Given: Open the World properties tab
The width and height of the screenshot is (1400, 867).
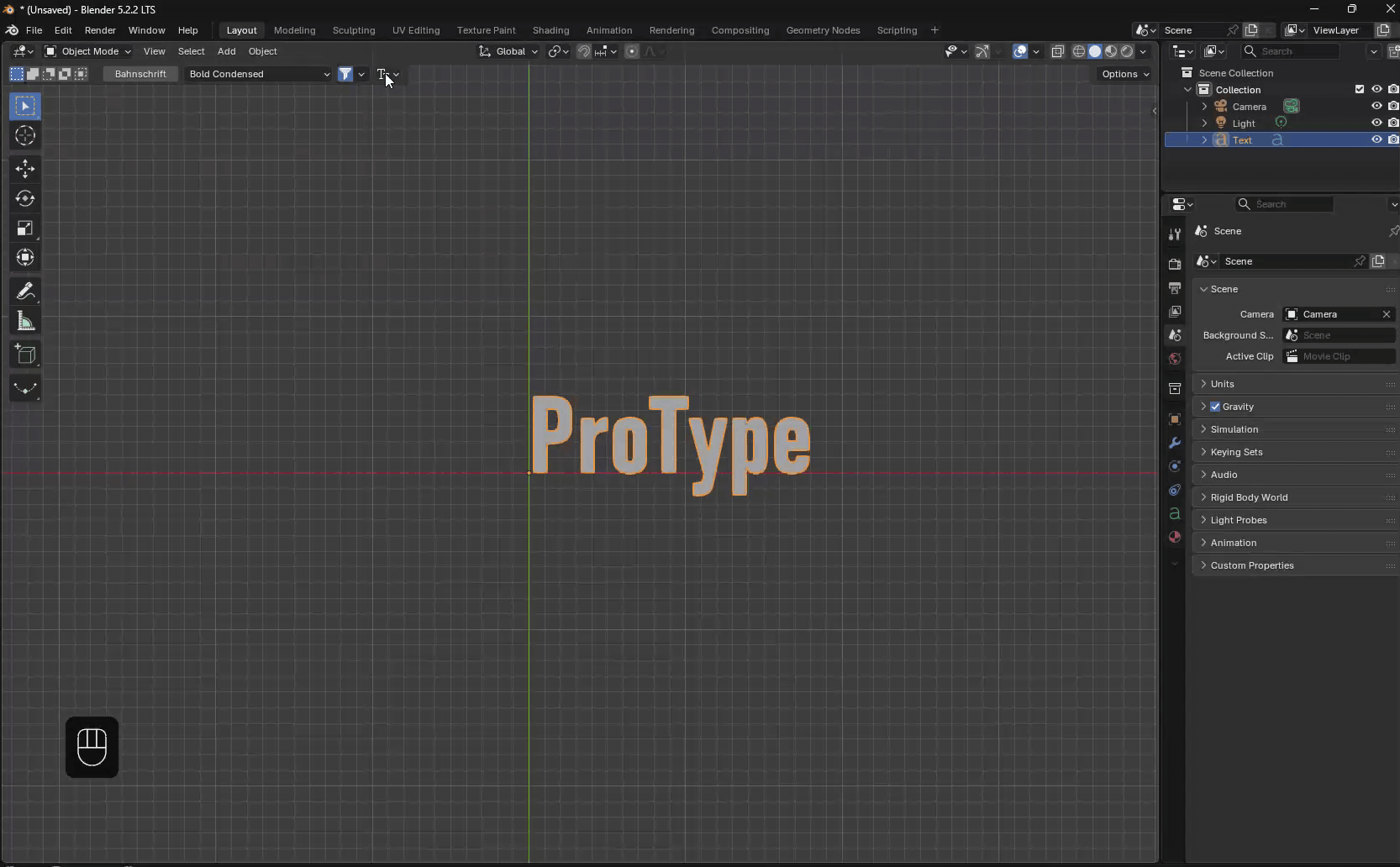Looking at the screenshot, I should (x=1175, y=359).
